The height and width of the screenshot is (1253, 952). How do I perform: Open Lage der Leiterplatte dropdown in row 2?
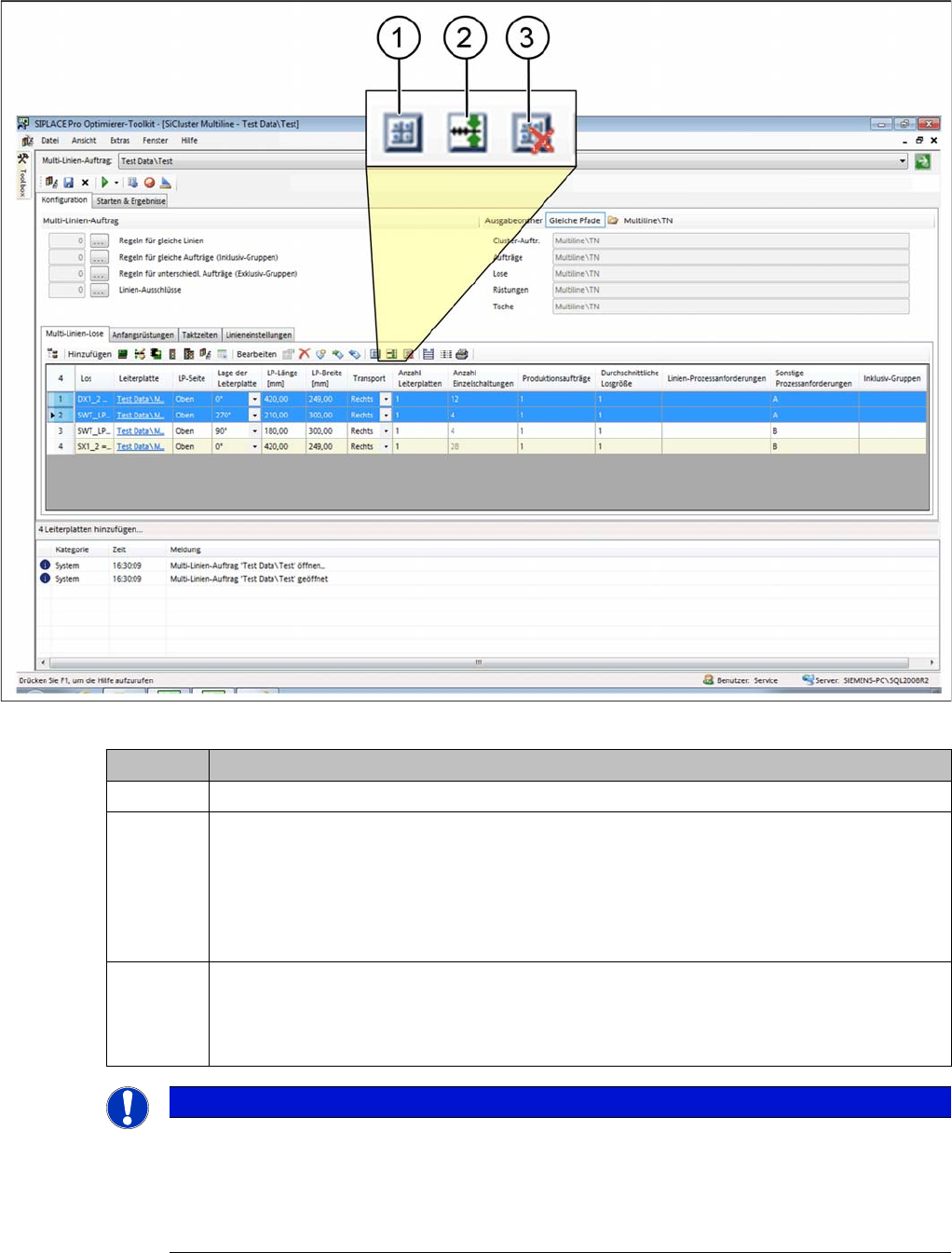(254, 415)
